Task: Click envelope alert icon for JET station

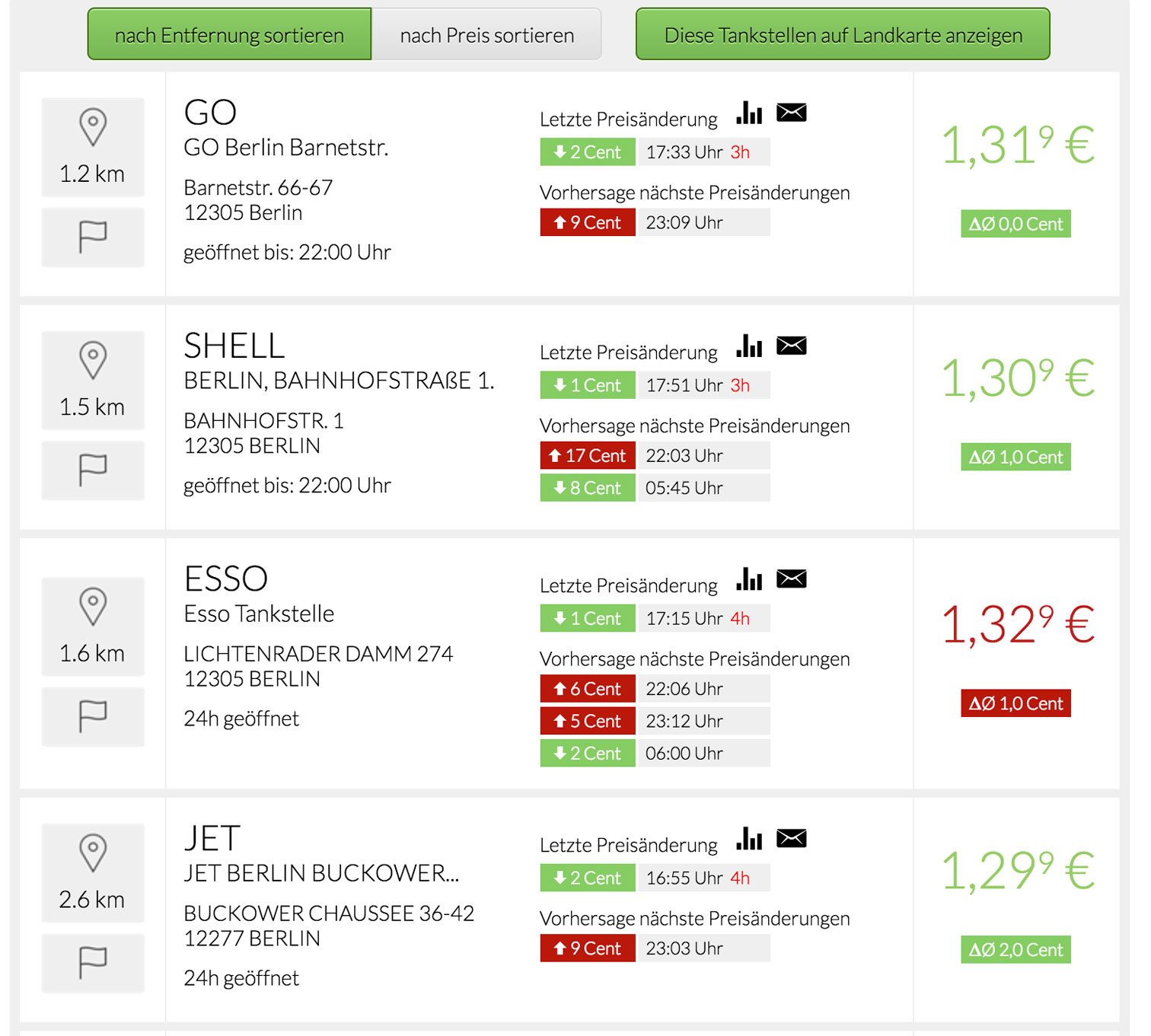Action: [791, 838]
